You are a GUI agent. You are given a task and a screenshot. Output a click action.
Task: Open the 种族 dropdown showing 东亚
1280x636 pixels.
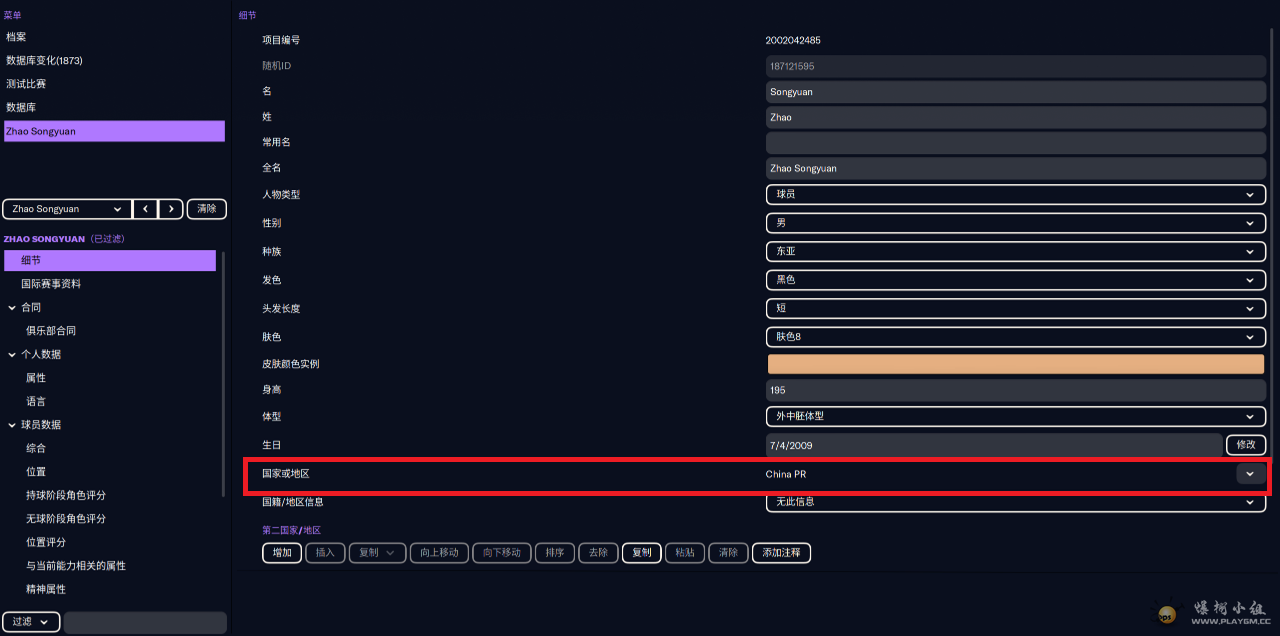1016,252
